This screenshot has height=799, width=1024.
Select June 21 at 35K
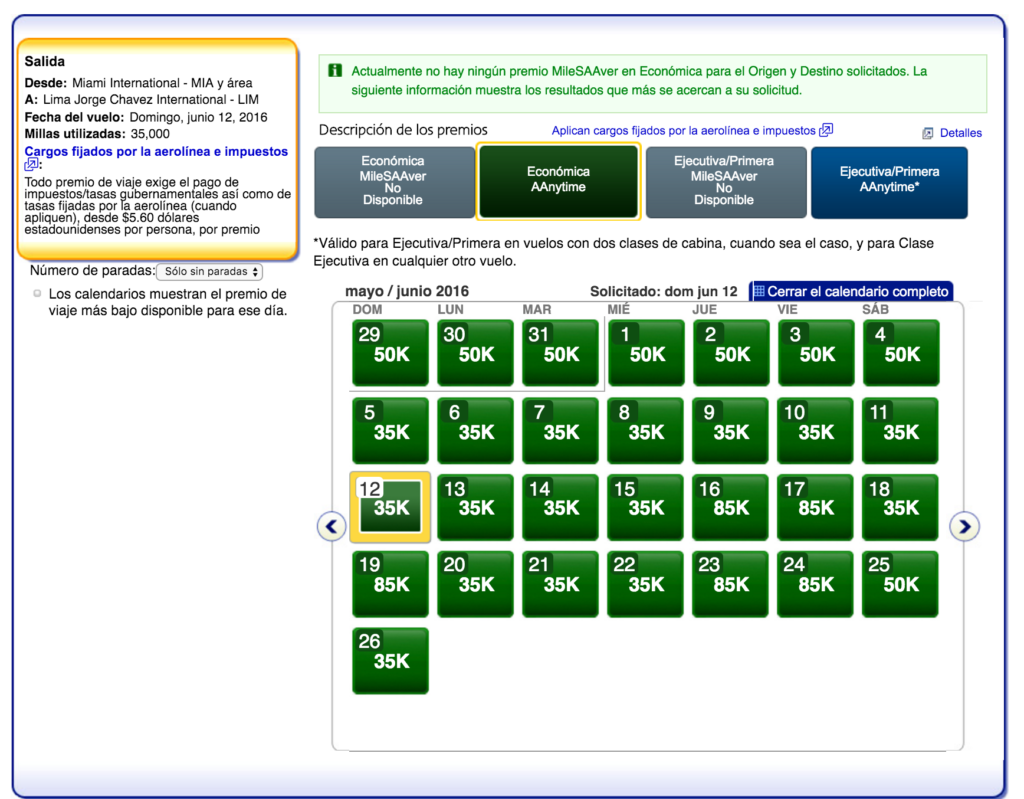point(560,584)
